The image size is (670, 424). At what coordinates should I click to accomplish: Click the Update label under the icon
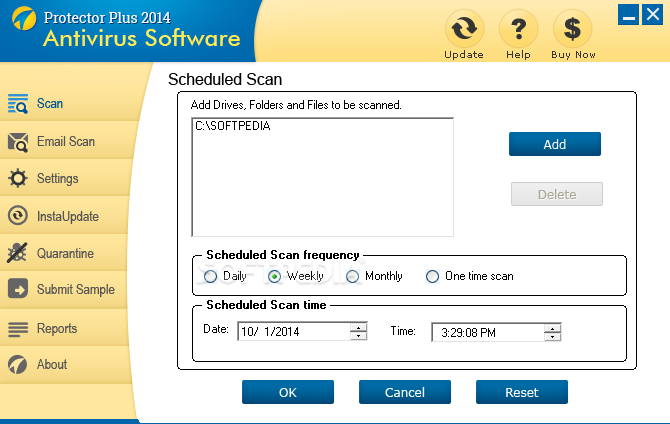click(x=464, y=55)
